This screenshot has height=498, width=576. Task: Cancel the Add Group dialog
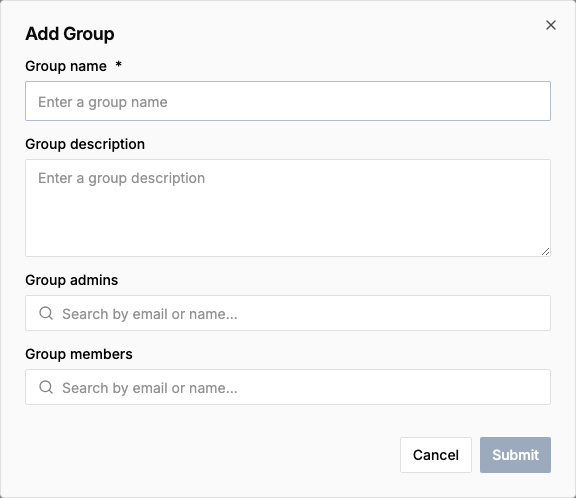(x=436, y=455)
